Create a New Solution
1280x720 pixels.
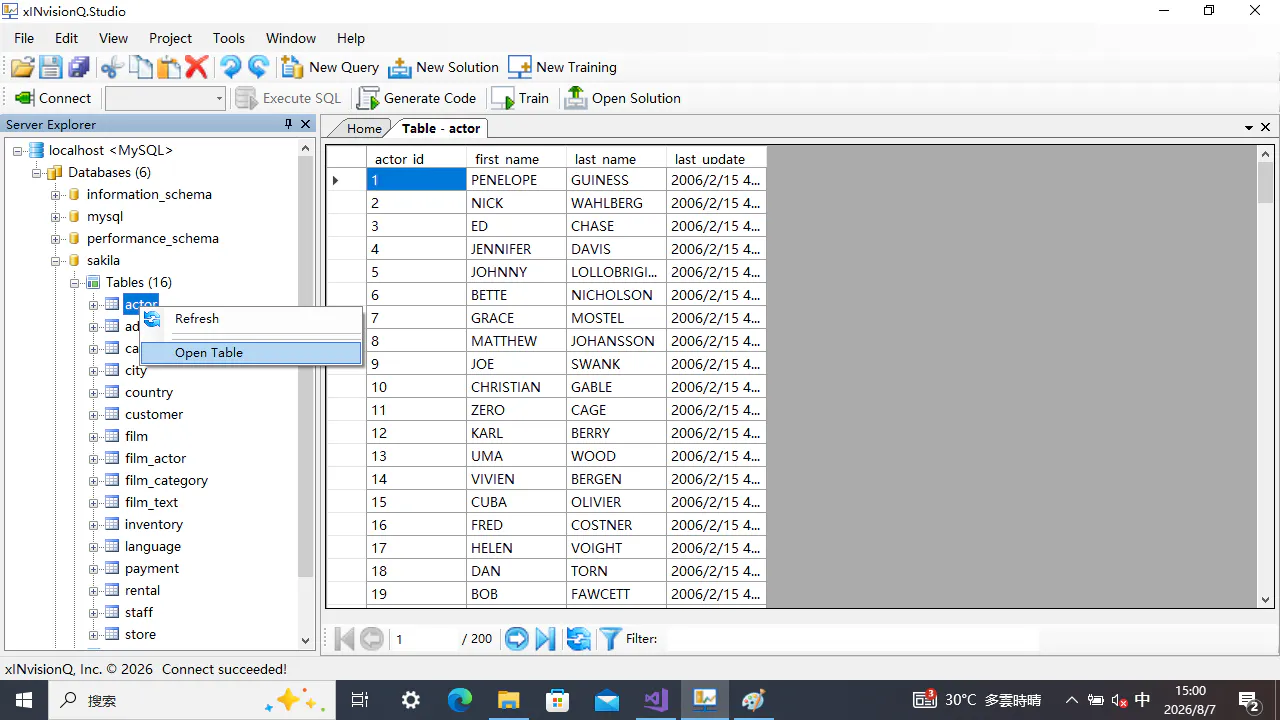(443, 67)
